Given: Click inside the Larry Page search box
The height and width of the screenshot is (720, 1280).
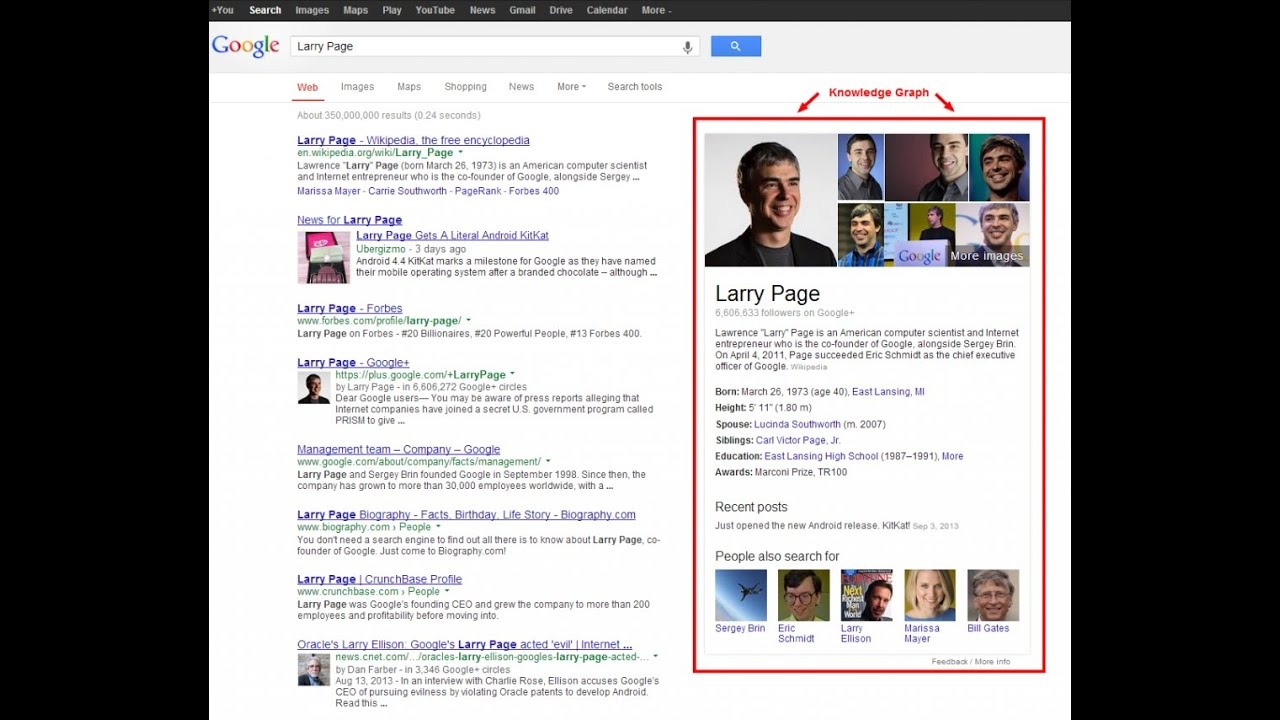Looking at the screenshot, I should (x=485, y=46).
